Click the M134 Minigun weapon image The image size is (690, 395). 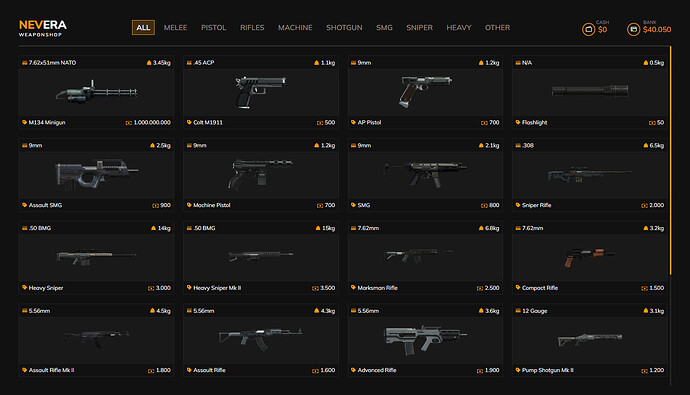96,92
